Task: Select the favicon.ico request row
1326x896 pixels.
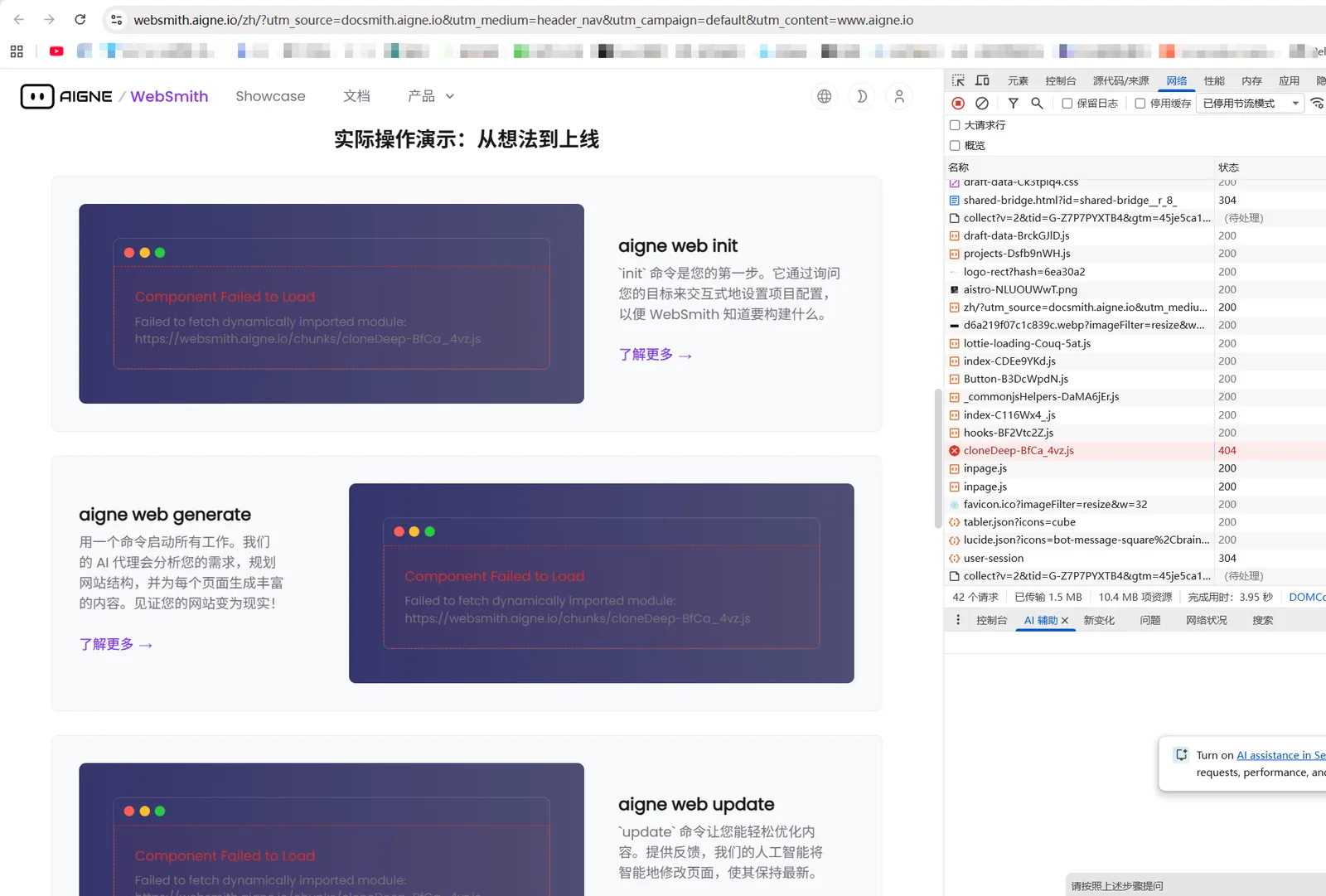Action: (x=1135, y=504)
